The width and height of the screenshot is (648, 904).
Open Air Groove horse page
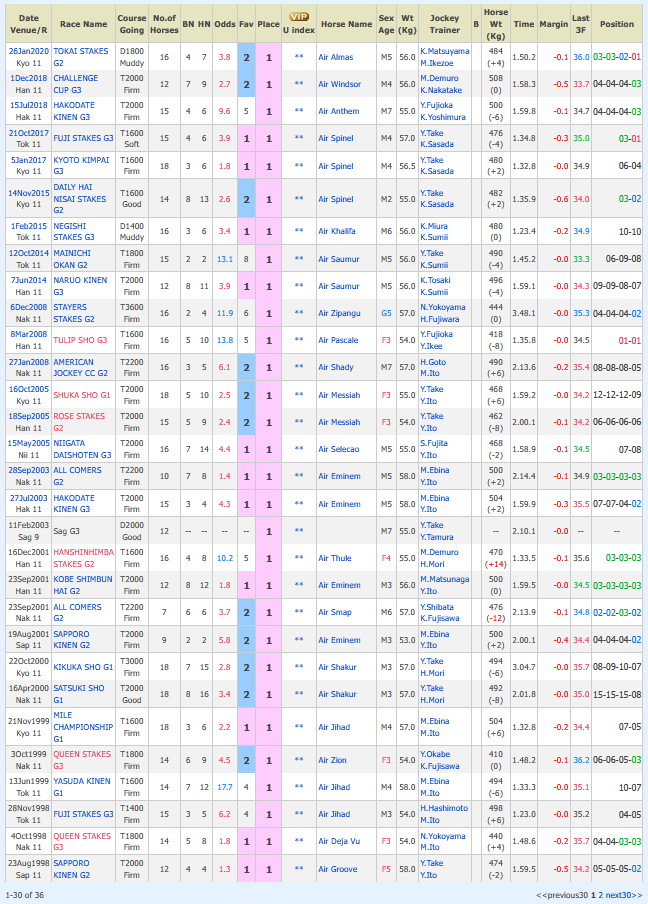[338, 869]
